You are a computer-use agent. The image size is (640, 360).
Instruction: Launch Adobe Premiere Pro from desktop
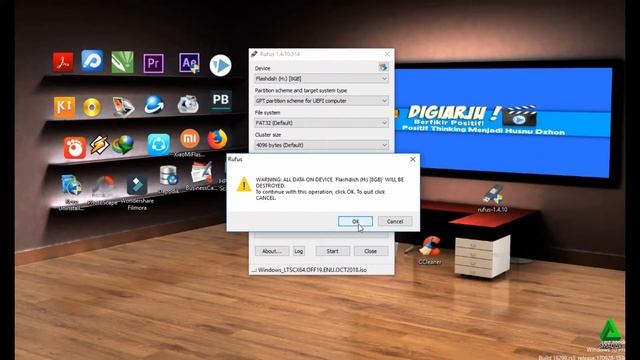tap(153, 63)
